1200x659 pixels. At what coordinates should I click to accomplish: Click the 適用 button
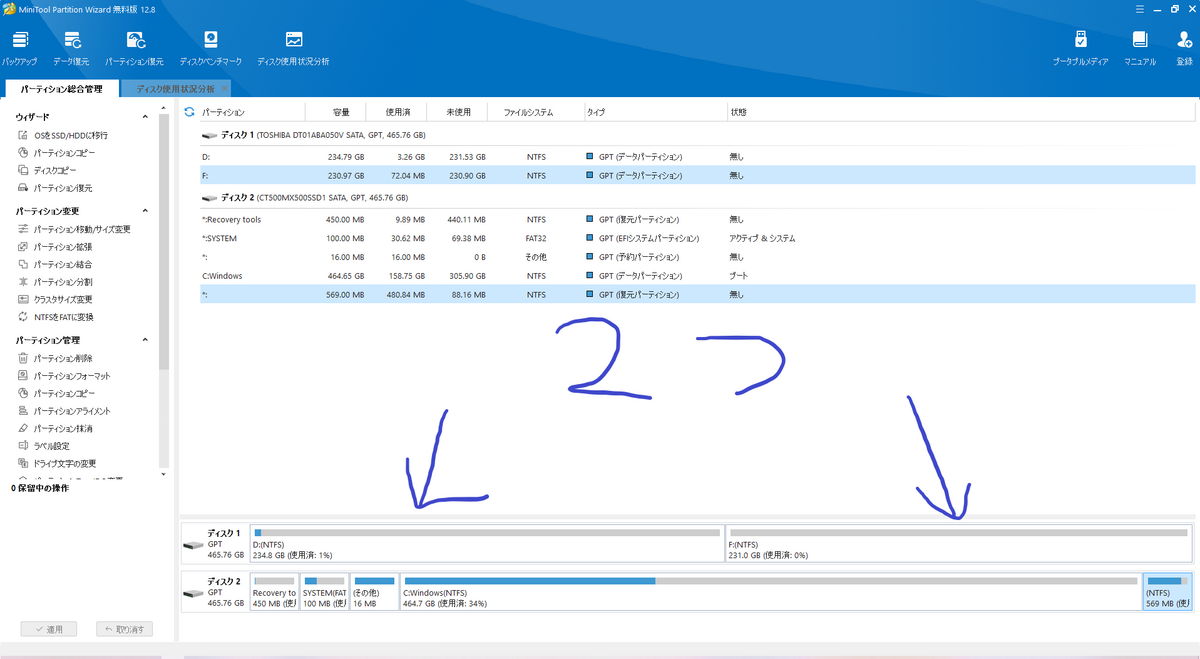[x=48, y=629]
